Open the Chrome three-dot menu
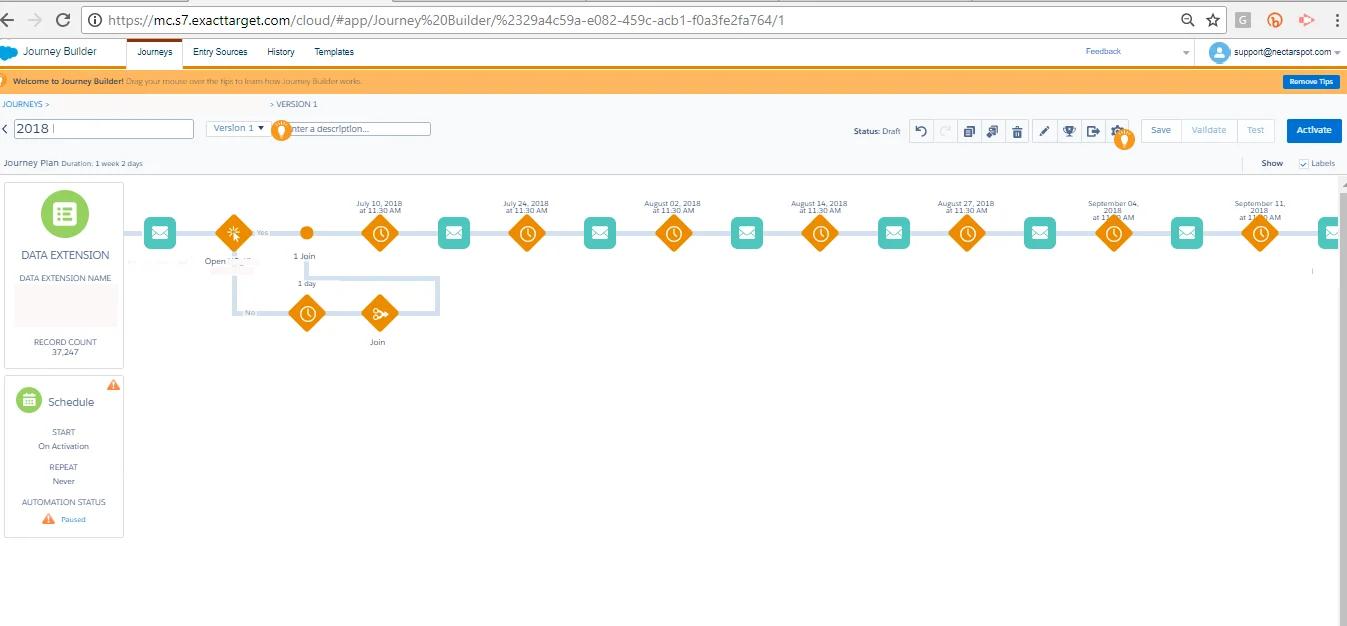This screenshot has width=1347, height=626. click(x=1337, y=20)
